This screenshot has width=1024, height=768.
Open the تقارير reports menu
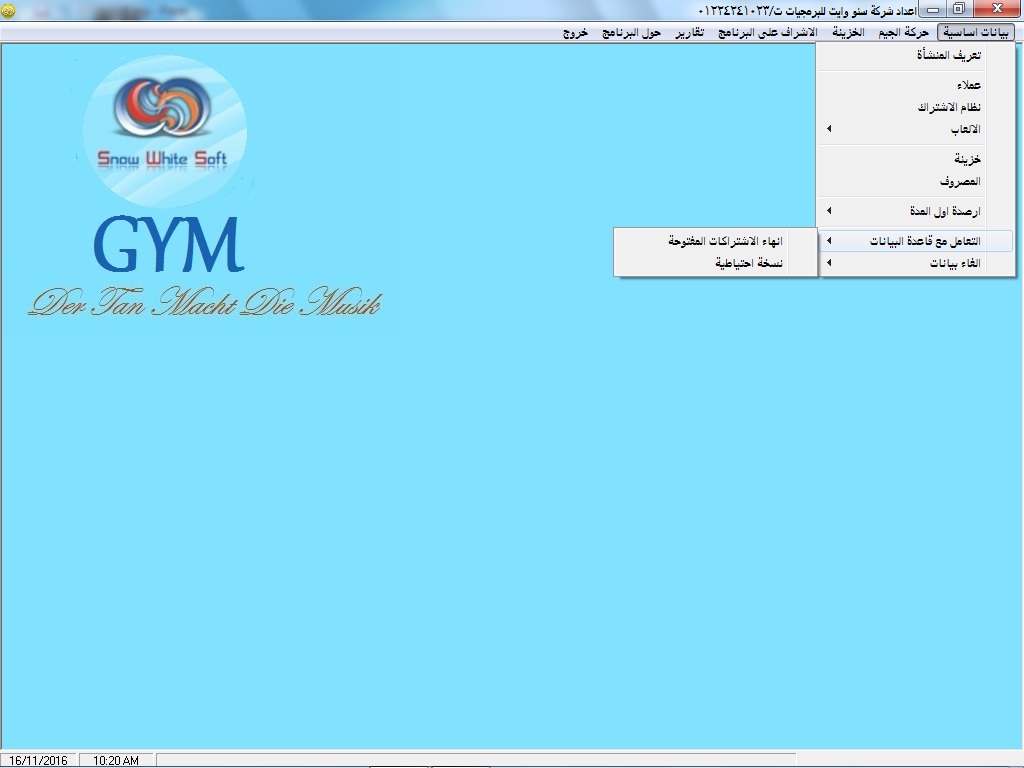688,32
